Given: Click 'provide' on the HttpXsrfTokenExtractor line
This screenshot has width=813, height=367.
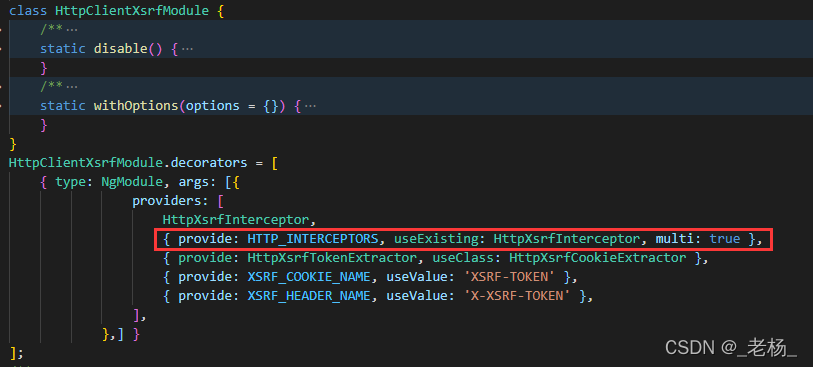Looking at the screenshot, I should coord(205,258).
